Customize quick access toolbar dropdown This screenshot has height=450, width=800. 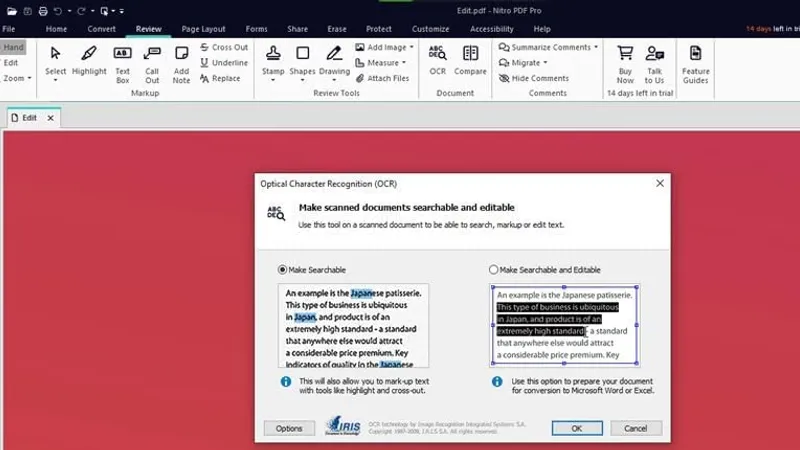click(x=121, y=11)
